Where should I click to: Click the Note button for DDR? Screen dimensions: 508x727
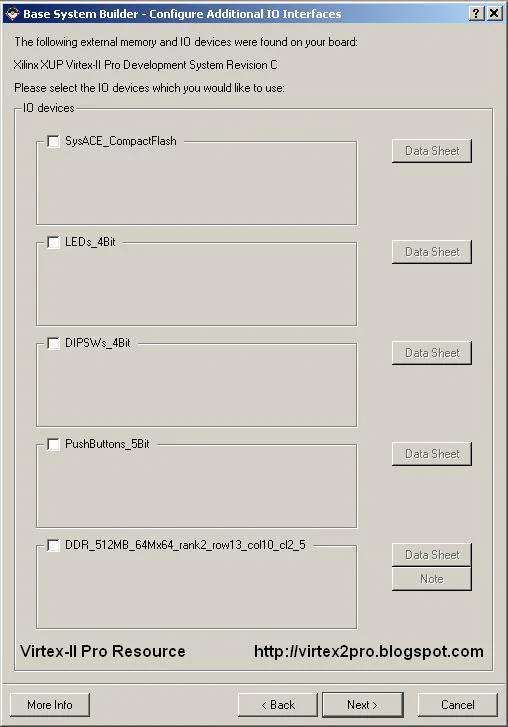432,579
